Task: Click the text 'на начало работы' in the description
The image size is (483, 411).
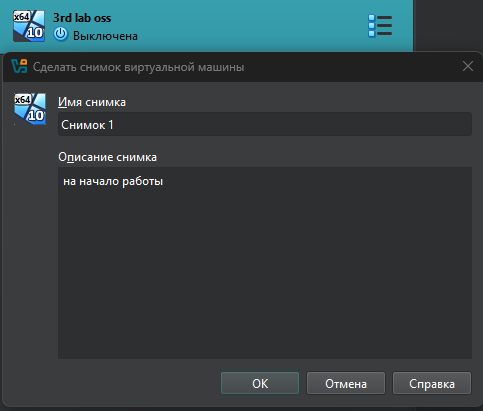Action: pos(113,181)
